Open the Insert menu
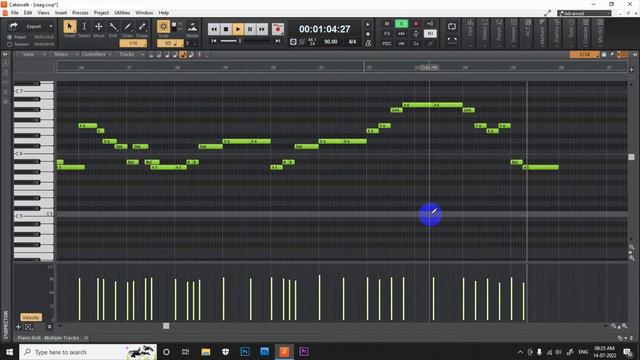The width and height of the screenshot is (640, 360). (x=61, y=13)
